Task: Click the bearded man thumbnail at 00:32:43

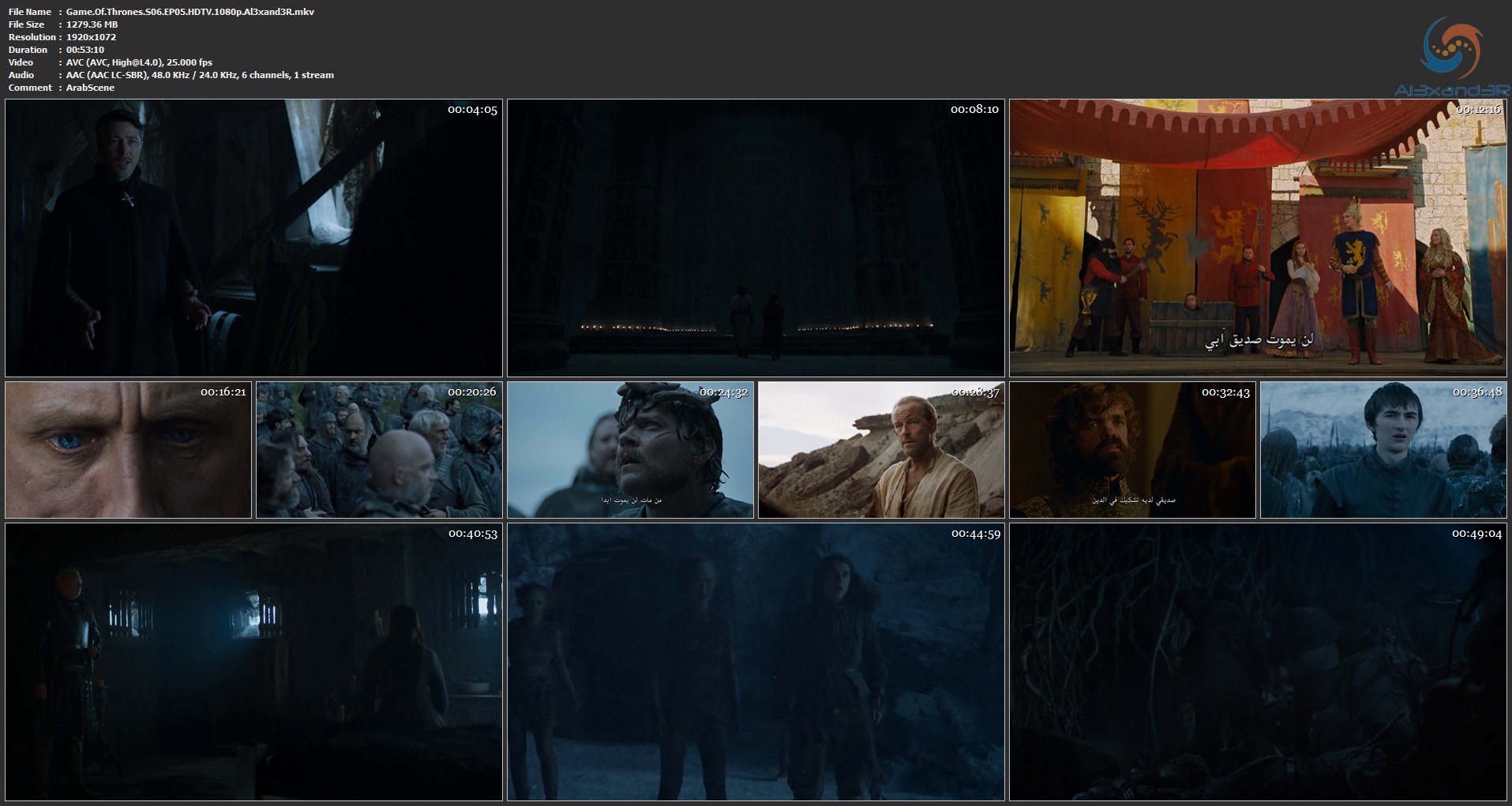Action: pos(1132,450)
